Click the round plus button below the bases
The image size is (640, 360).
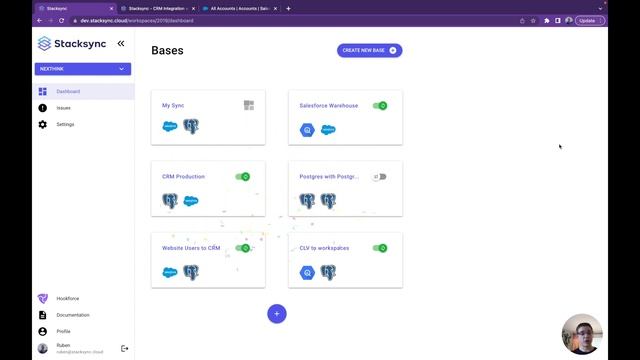(x=277, y=314)
